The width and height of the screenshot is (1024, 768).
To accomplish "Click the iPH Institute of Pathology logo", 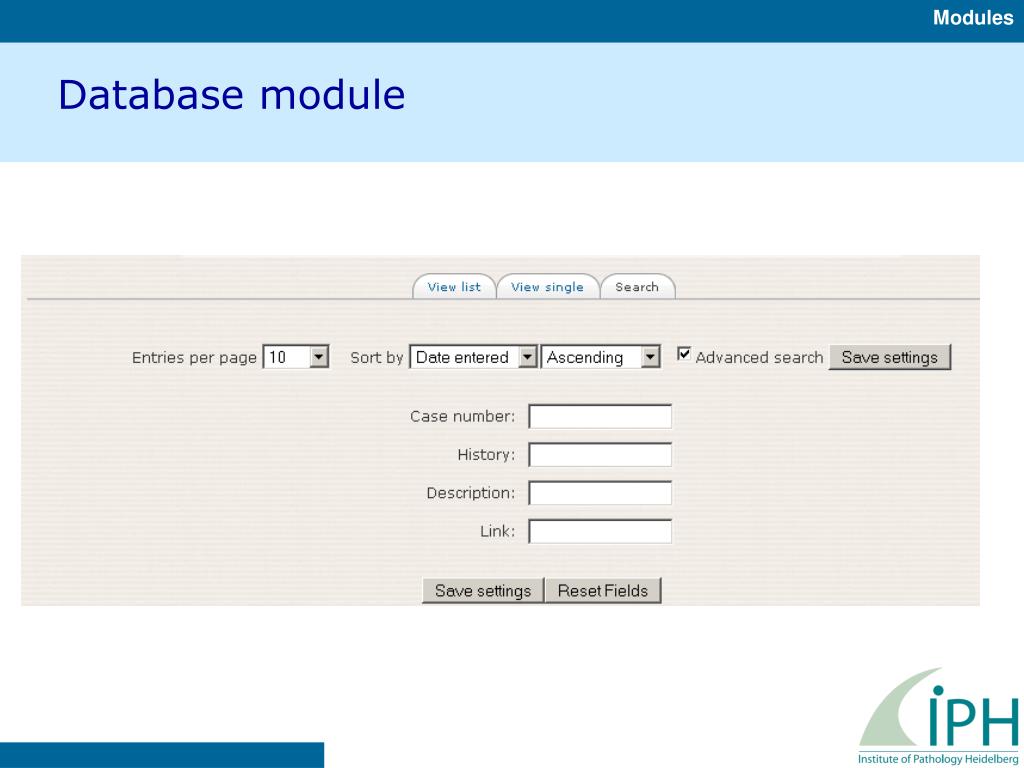I will tap(938, 716).
